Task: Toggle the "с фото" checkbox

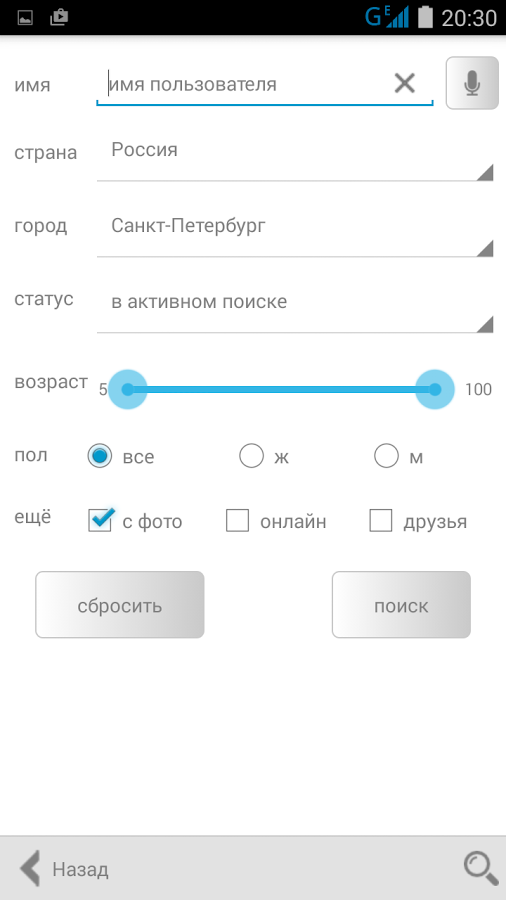Action: [x=100, y=520]
